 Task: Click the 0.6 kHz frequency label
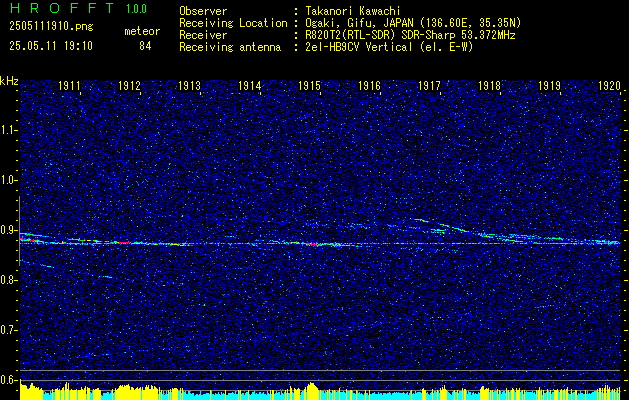pyautogui.click(x=7, y=380)
